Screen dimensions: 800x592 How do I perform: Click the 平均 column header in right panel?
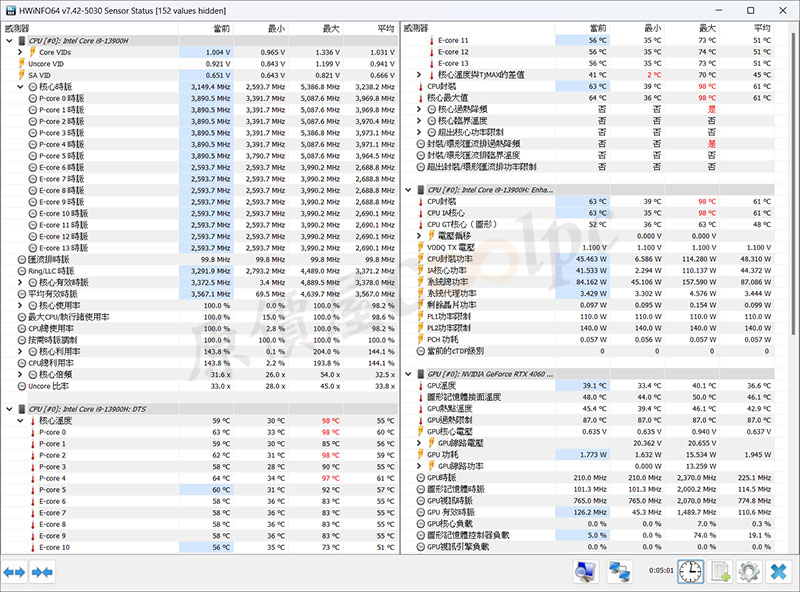click(x=761, y=29)
